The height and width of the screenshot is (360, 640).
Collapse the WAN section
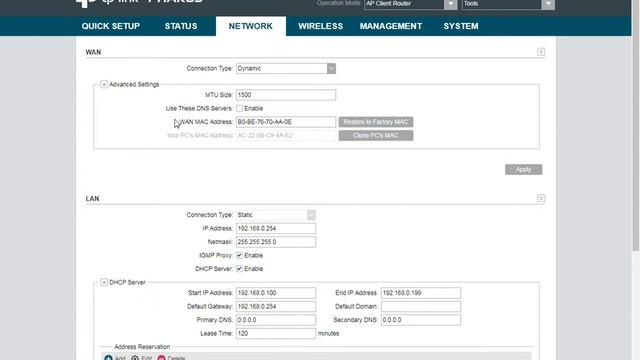pos(541,52)
